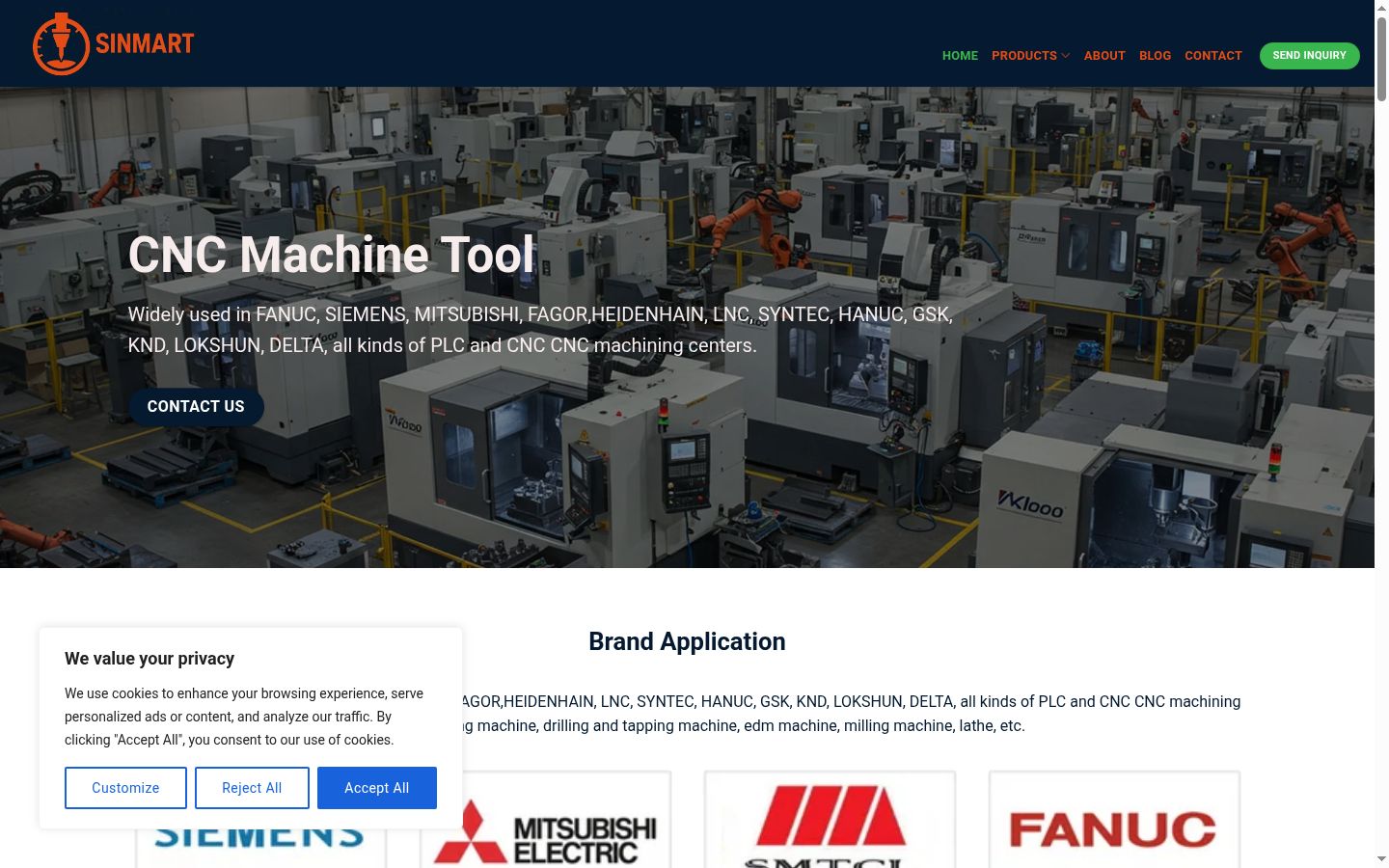Click the scrollbar up arrow
The image size is (1389, 868).
coord(1381,7)
